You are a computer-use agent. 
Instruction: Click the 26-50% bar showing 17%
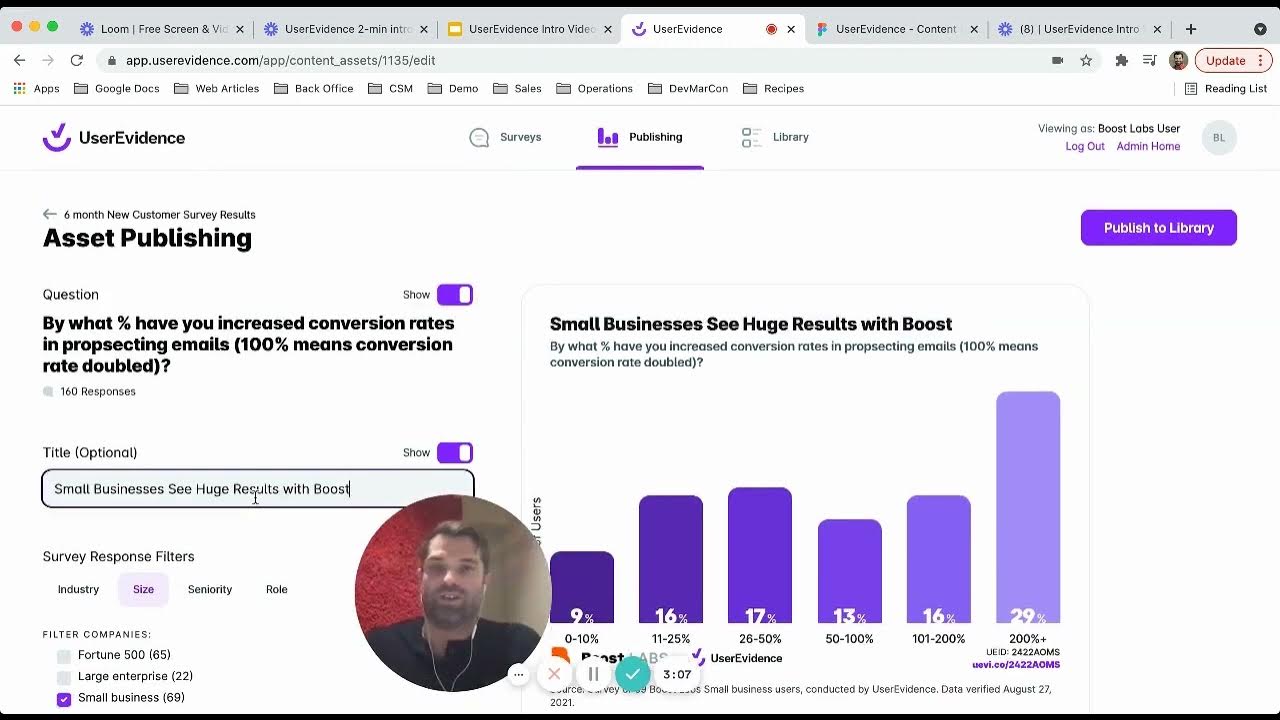pos(760,555)
